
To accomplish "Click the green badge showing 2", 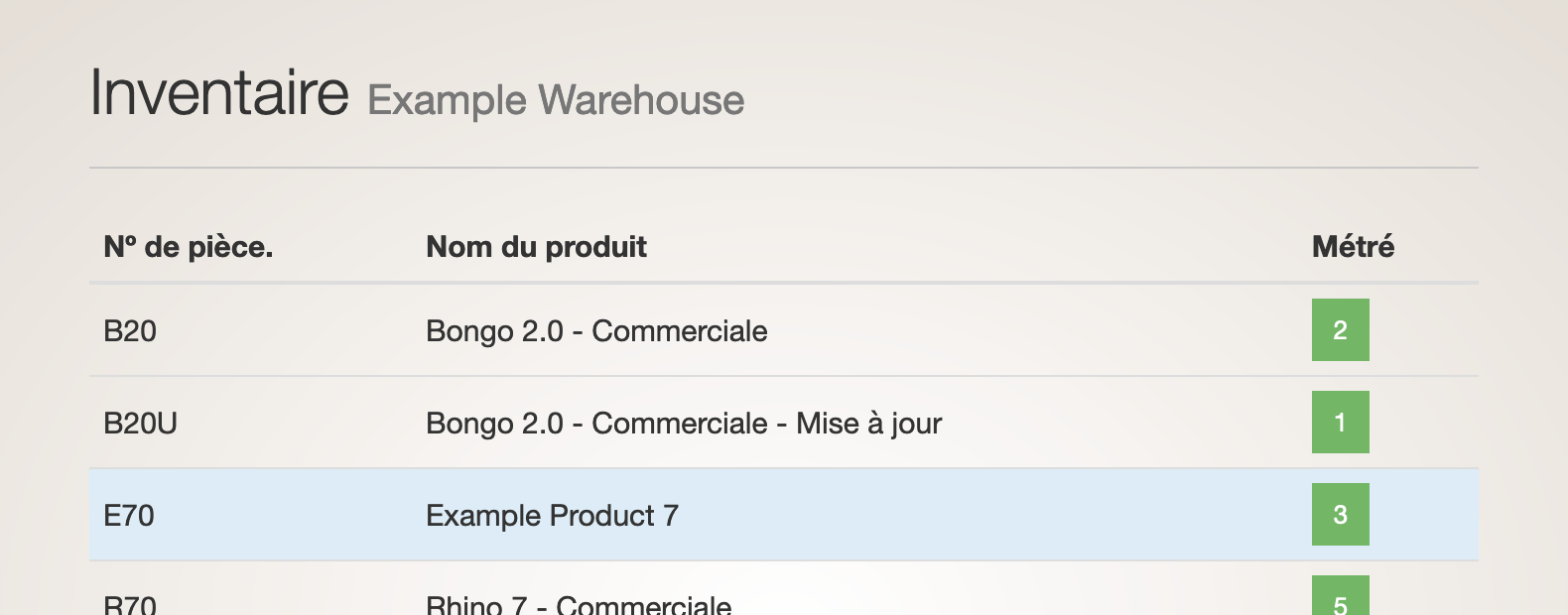I will point(1340,329).
